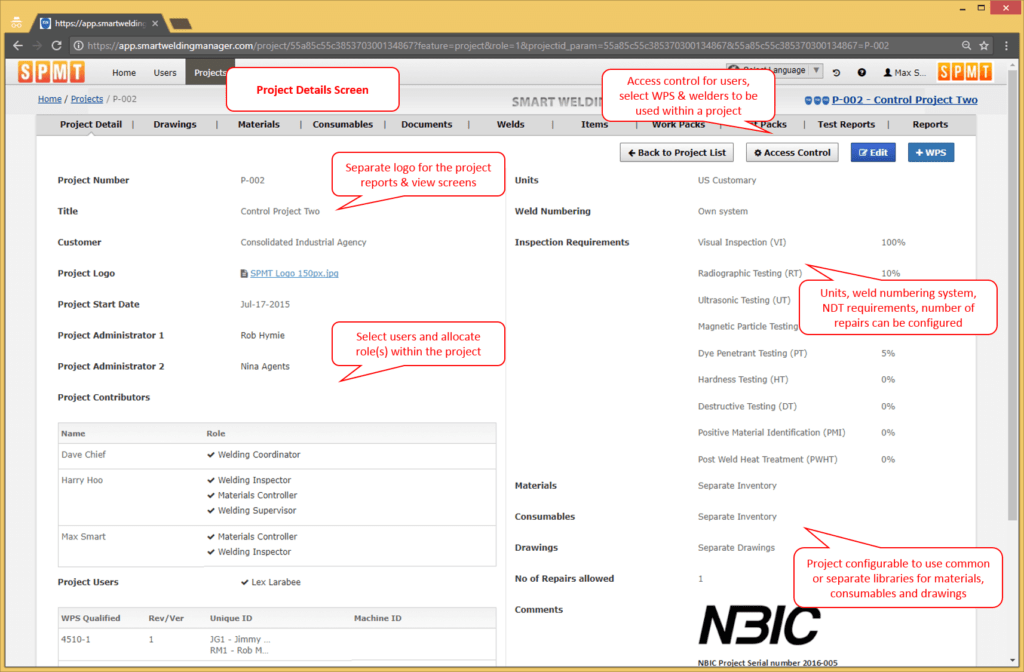Open the Select Language dropdown

pyautogui.click(x=774, y=70)
